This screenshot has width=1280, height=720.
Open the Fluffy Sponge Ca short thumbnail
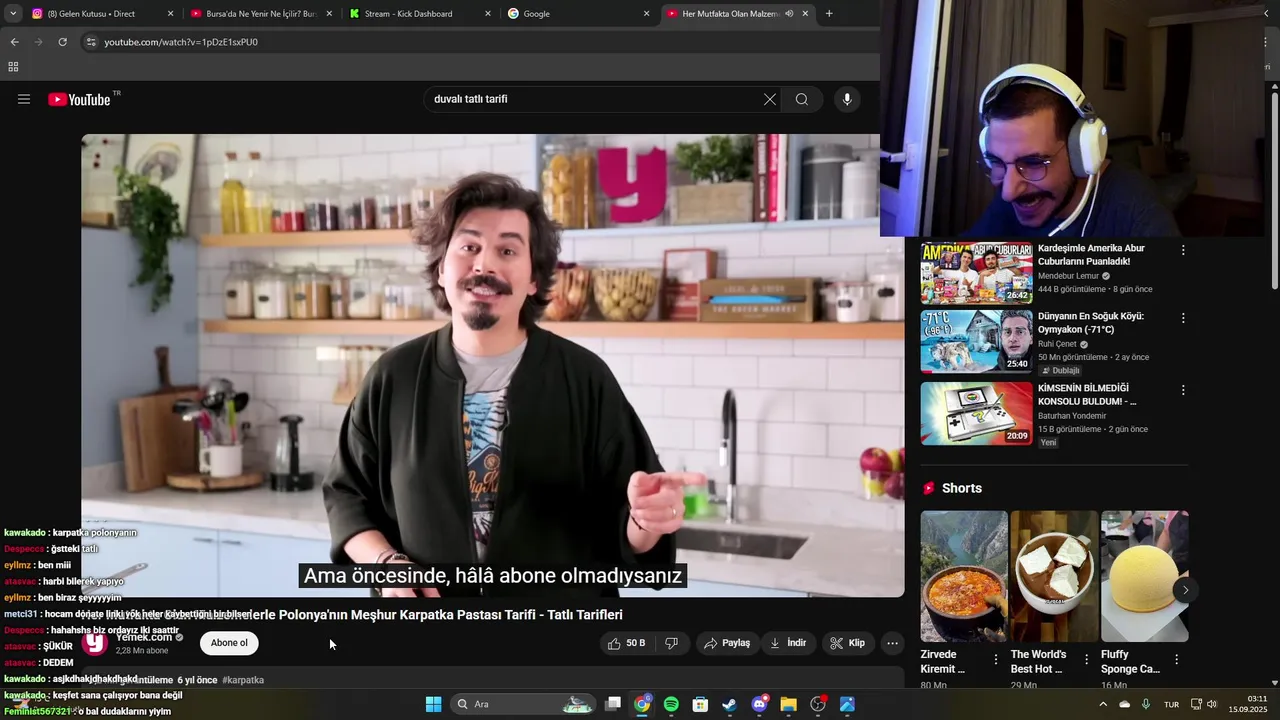point(1145,576)
